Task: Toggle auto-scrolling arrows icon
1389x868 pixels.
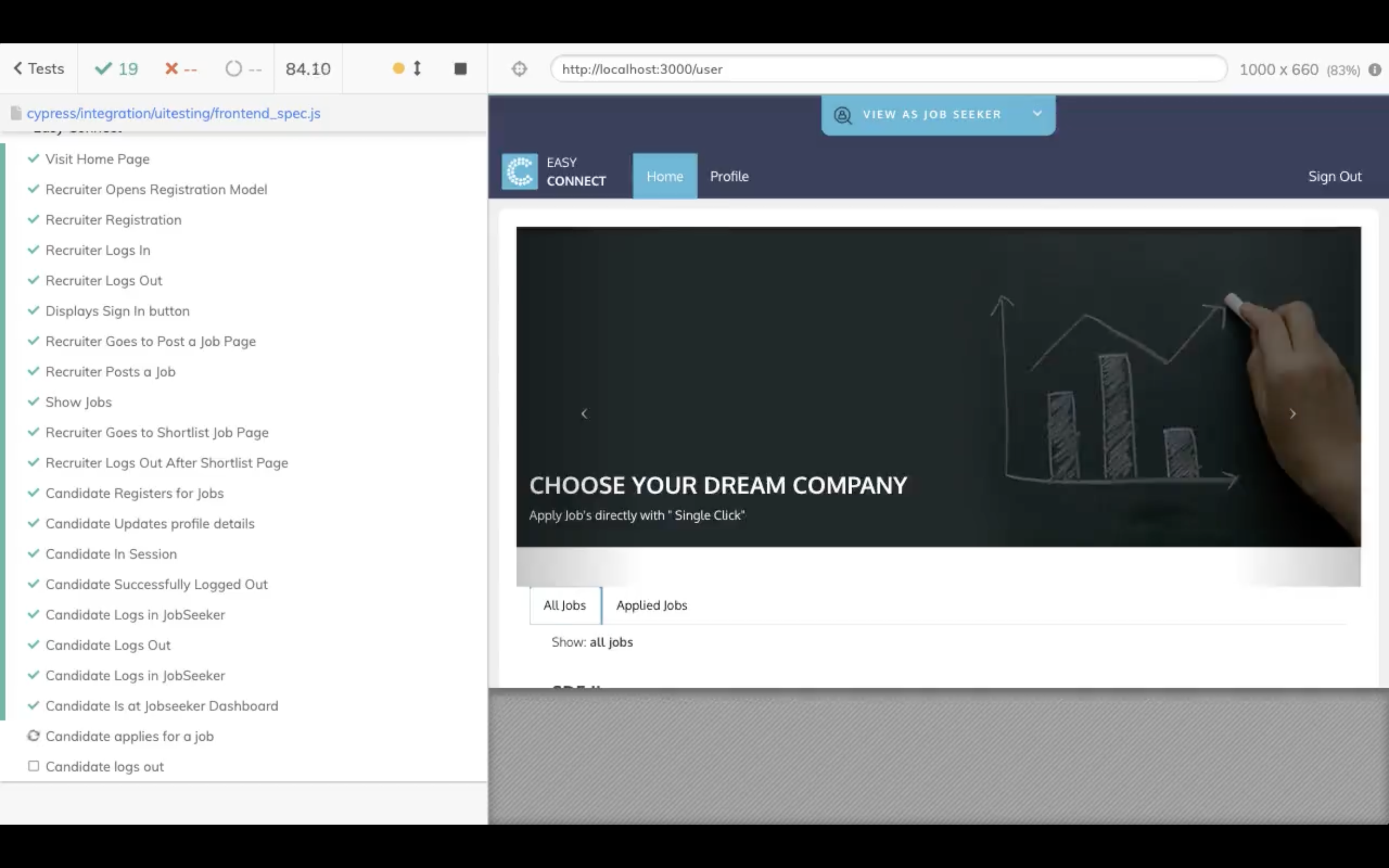Action: [x=417, y=69]
